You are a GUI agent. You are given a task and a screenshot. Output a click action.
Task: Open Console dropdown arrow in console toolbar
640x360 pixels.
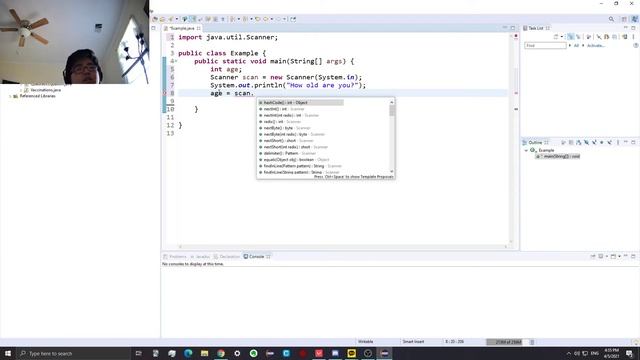point(619,256)
